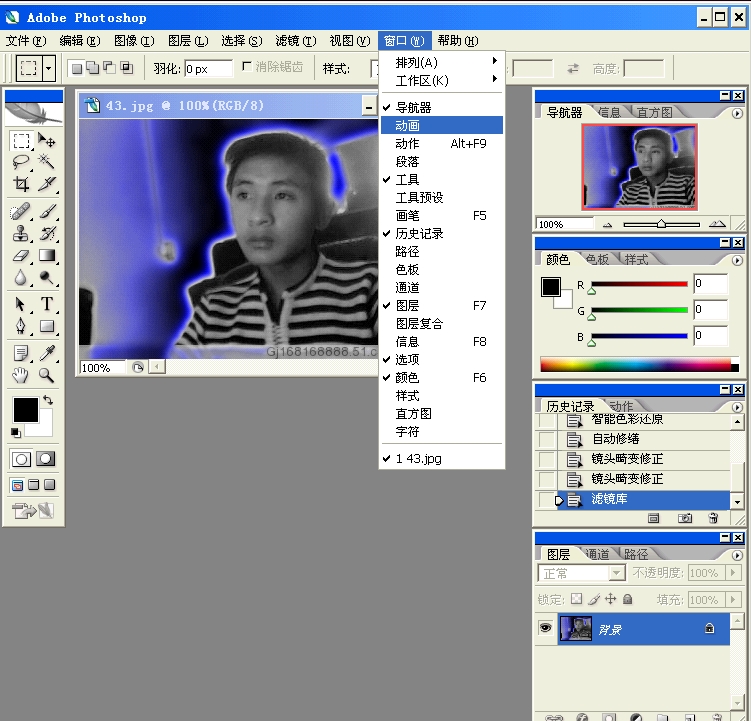Select the Eraser tool

(x=21, y=255)
